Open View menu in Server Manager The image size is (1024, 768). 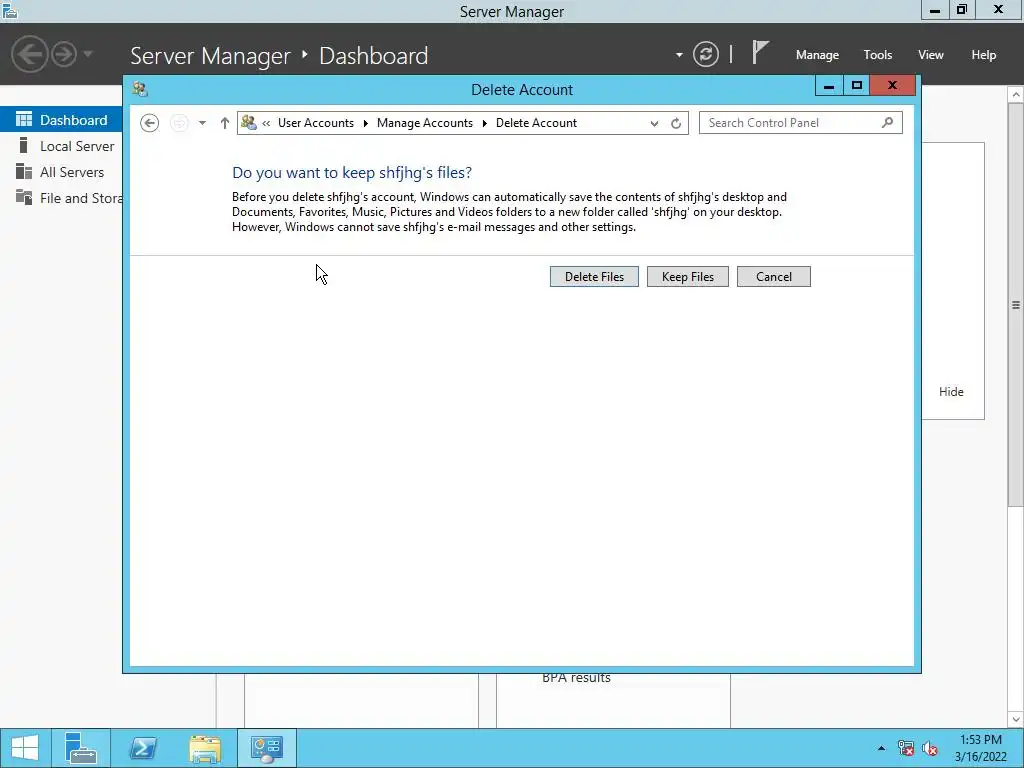coord(931,55)
